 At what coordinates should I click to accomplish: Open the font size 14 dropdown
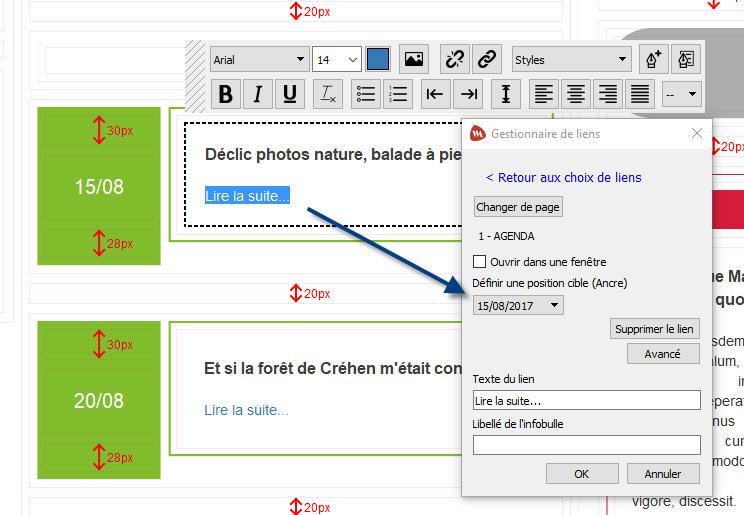pos(336,60)
